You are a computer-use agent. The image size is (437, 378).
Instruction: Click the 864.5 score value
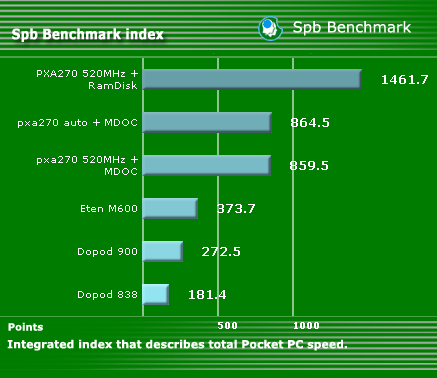pyautogui.click(x=310, y=123)
